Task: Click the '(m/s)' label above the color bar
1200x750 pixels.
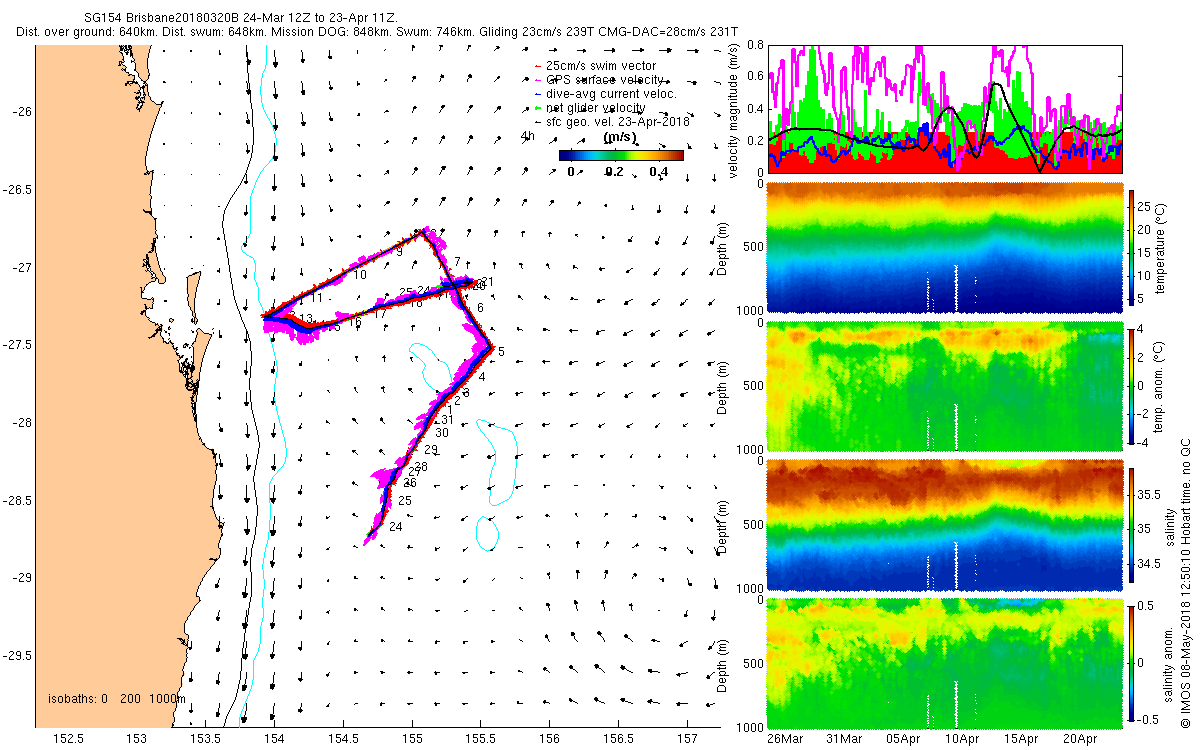Action: [620, 138]
